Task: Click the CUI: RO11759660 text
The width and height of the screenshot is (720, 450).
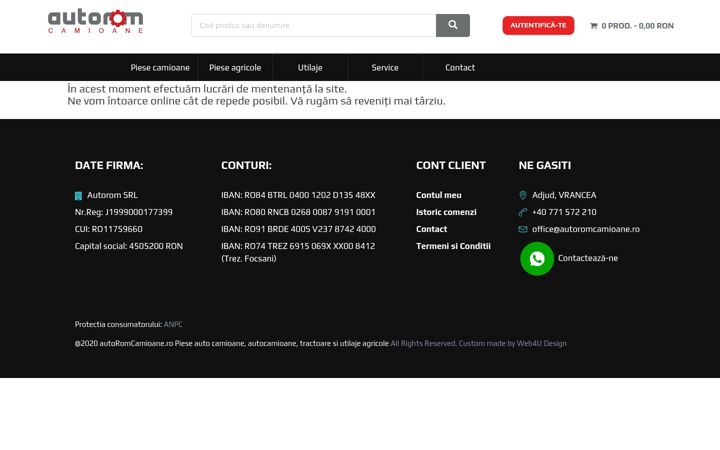Action: click(108, 229)
